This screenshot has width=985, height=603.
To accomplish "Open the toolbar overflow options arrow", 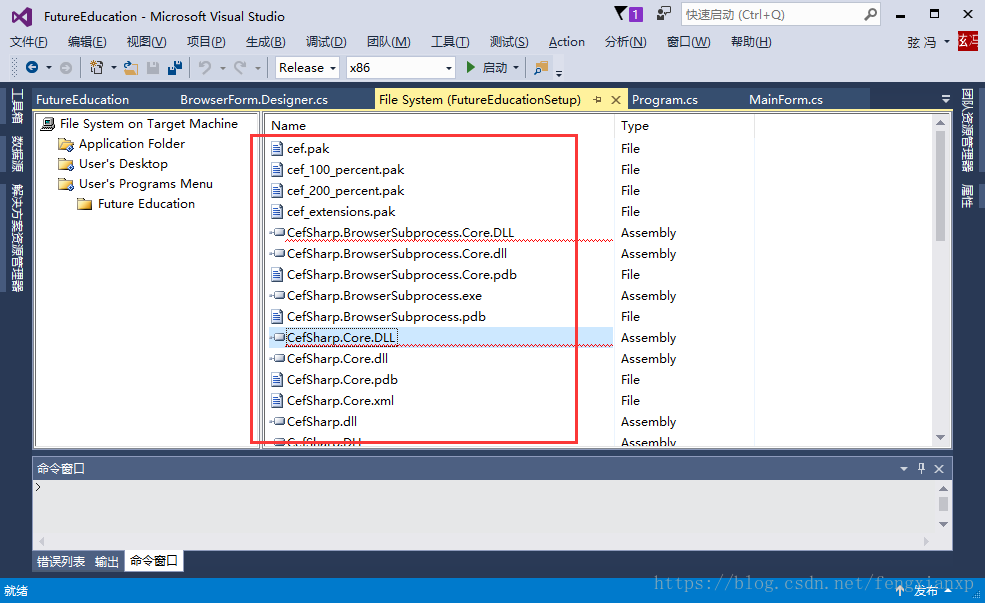I will tap(558, 73).
